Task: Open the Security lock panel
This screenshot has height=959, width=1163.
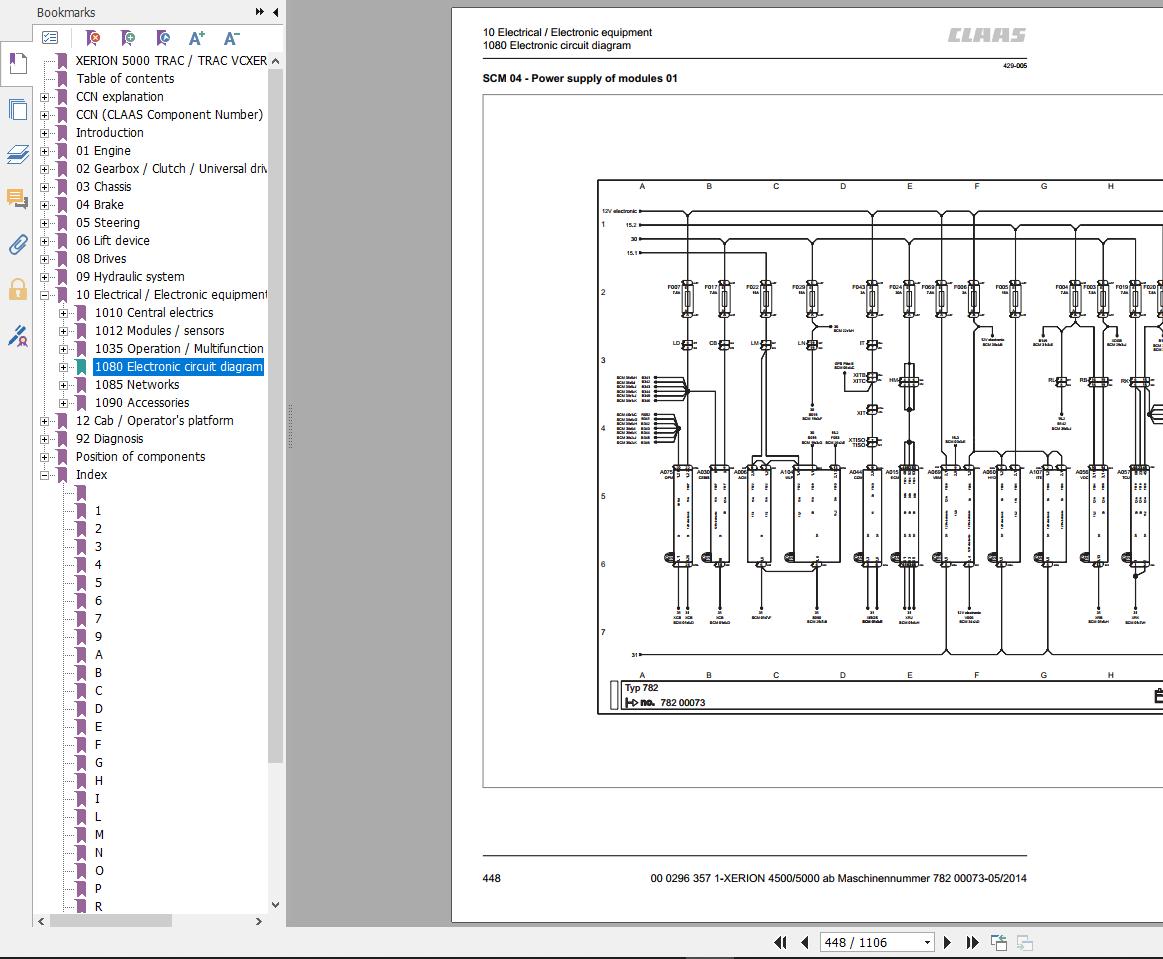Action: [x=17, y=290]
